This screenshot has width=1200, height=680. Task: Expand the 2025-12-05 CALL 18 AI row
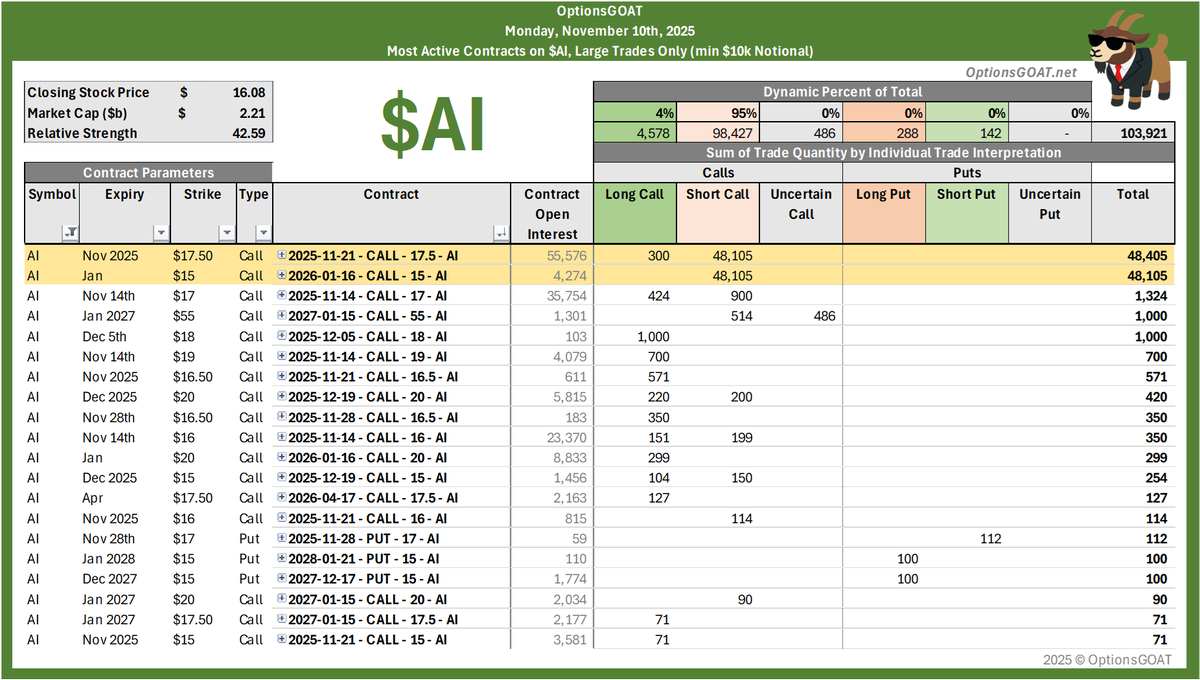click(282, 336)
